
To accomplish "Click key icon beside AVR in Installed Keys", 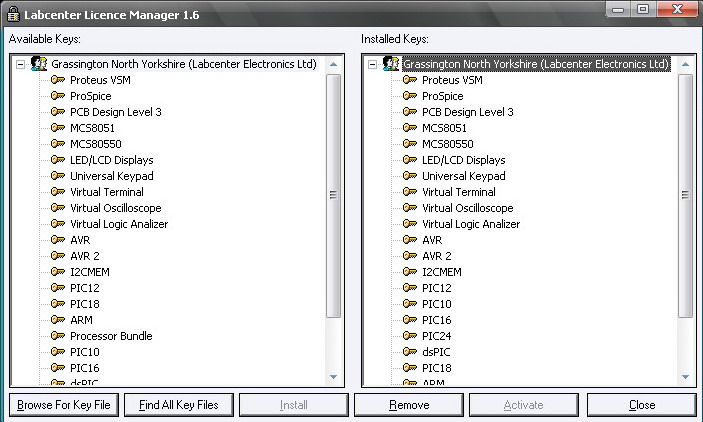I will [410, 240].
